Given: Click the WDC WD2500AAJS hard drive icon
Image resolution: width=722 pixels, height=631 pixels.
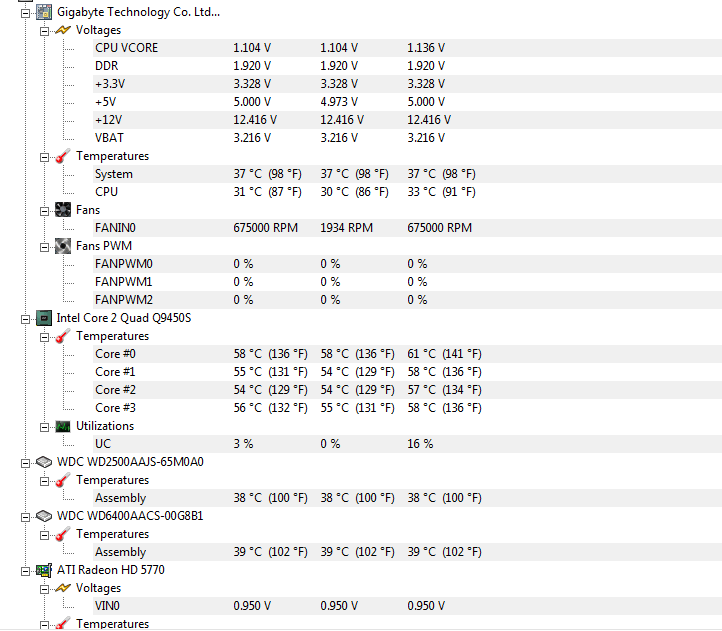Looking at the screenshot, I should click(x=44, y=462).
